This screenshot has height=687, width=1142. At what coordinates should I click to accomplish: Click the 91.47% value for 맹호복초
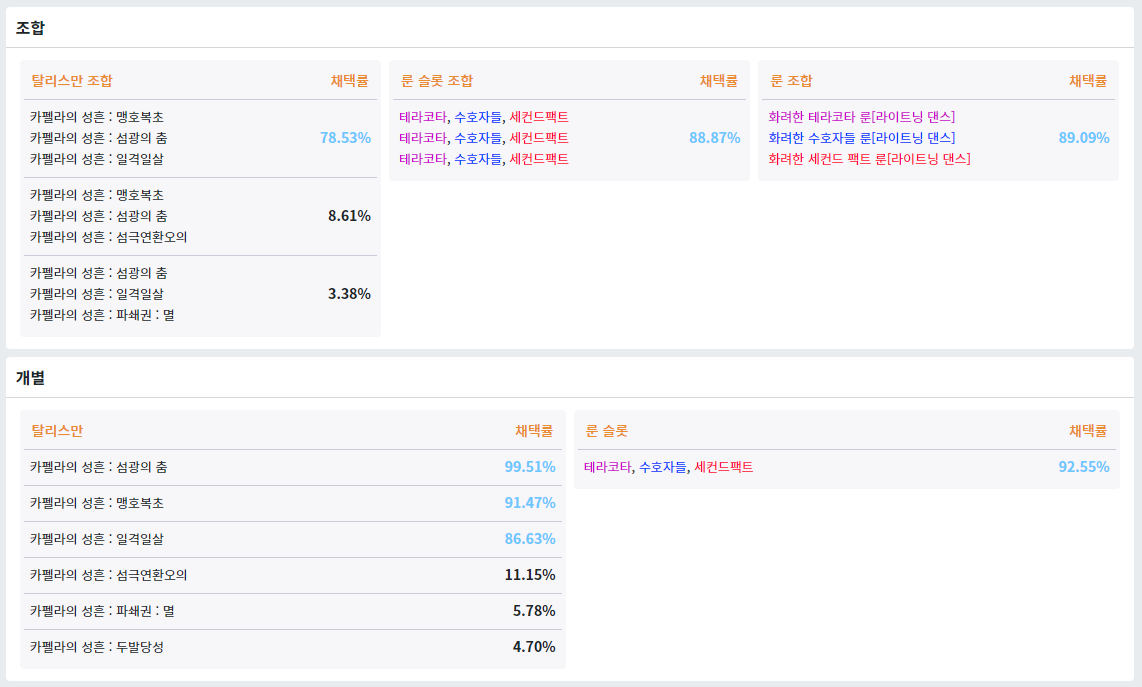pyautogui.click(x=530, y=503)
